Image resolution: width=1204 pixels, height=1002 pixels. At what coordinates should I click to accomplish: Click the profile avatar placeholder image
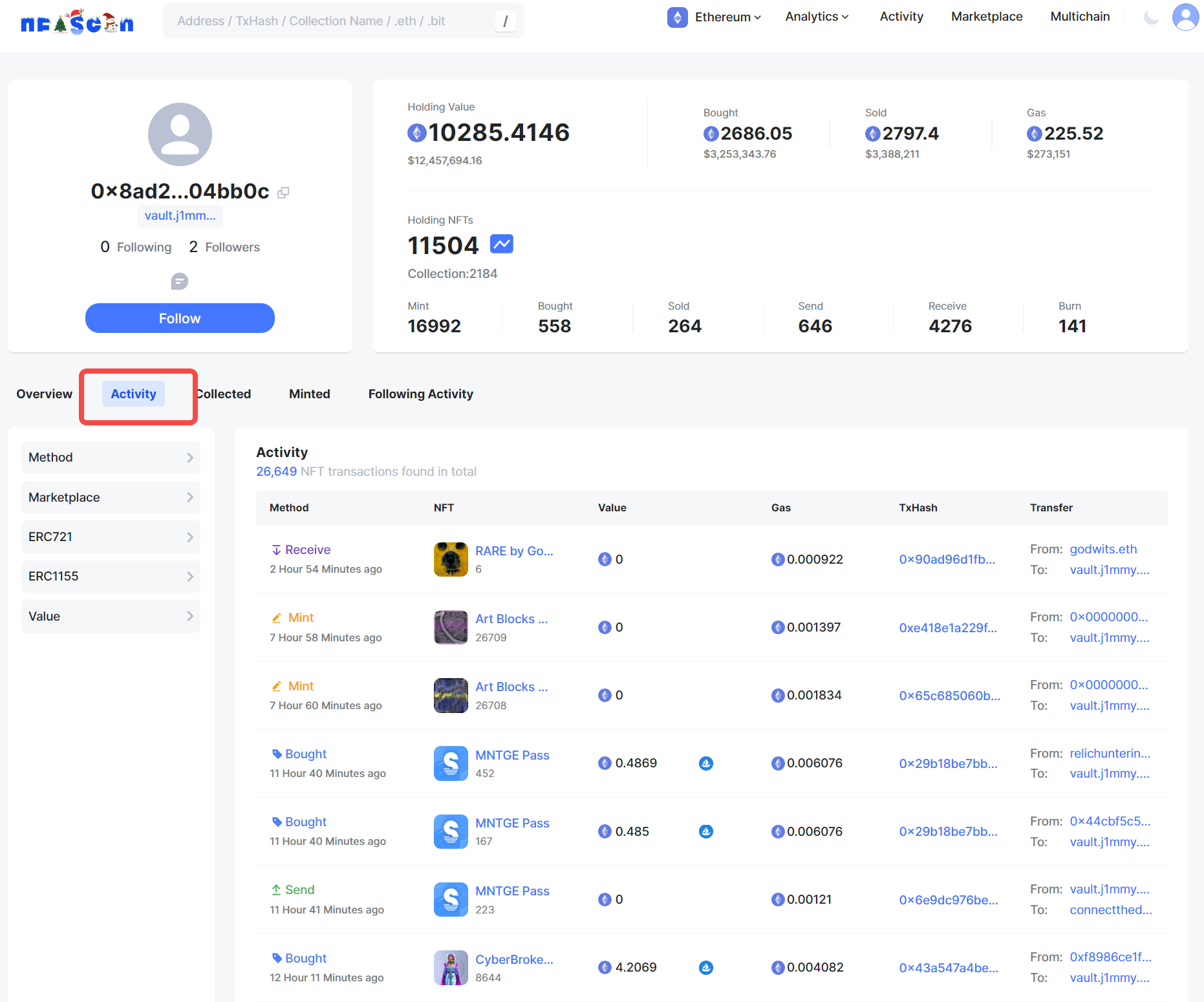tap(180, 134)
